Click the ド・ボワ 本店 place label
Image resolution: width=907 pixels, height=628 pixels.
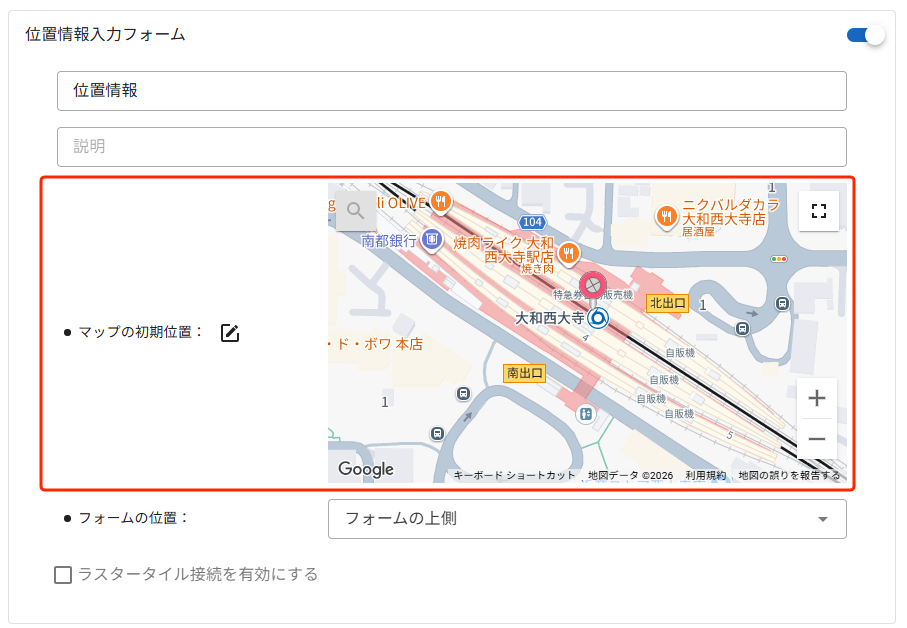[x=376, y=344]
